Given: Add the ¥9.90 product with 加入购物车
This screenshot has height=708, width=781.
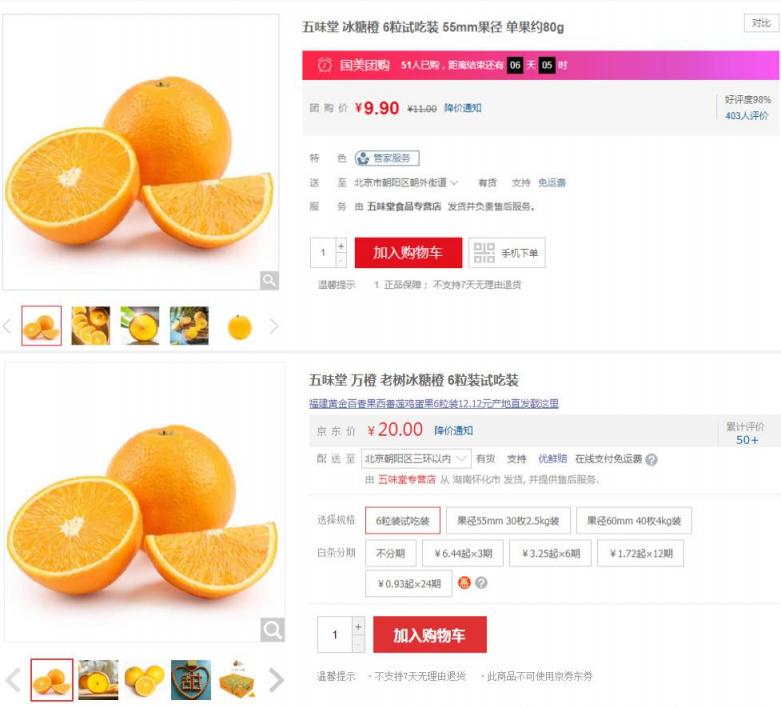Looking at the screenshot, I should click(408, 253).
